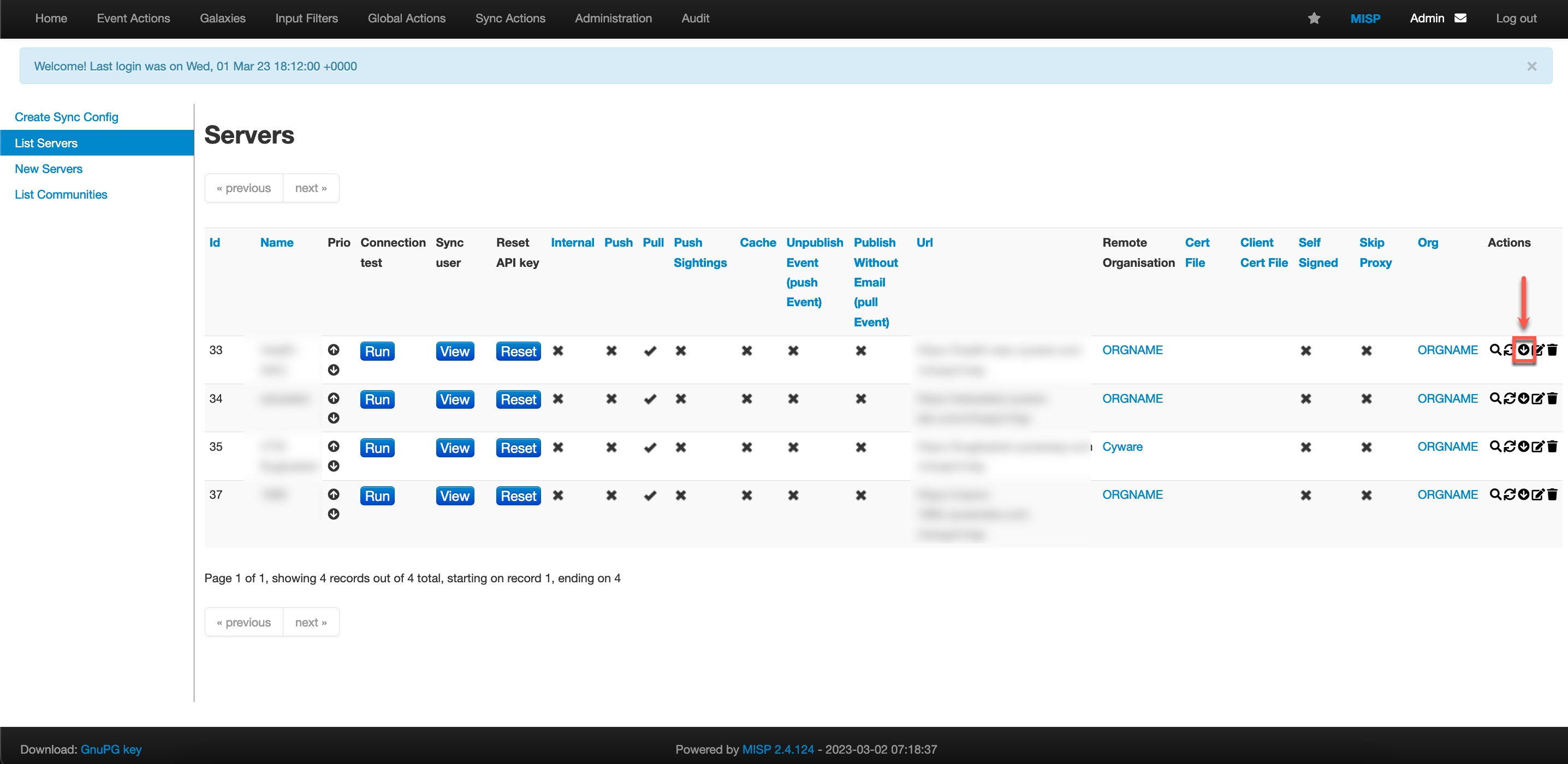Raise priority of server 33 with up arrow

click(x=334, y=350)
